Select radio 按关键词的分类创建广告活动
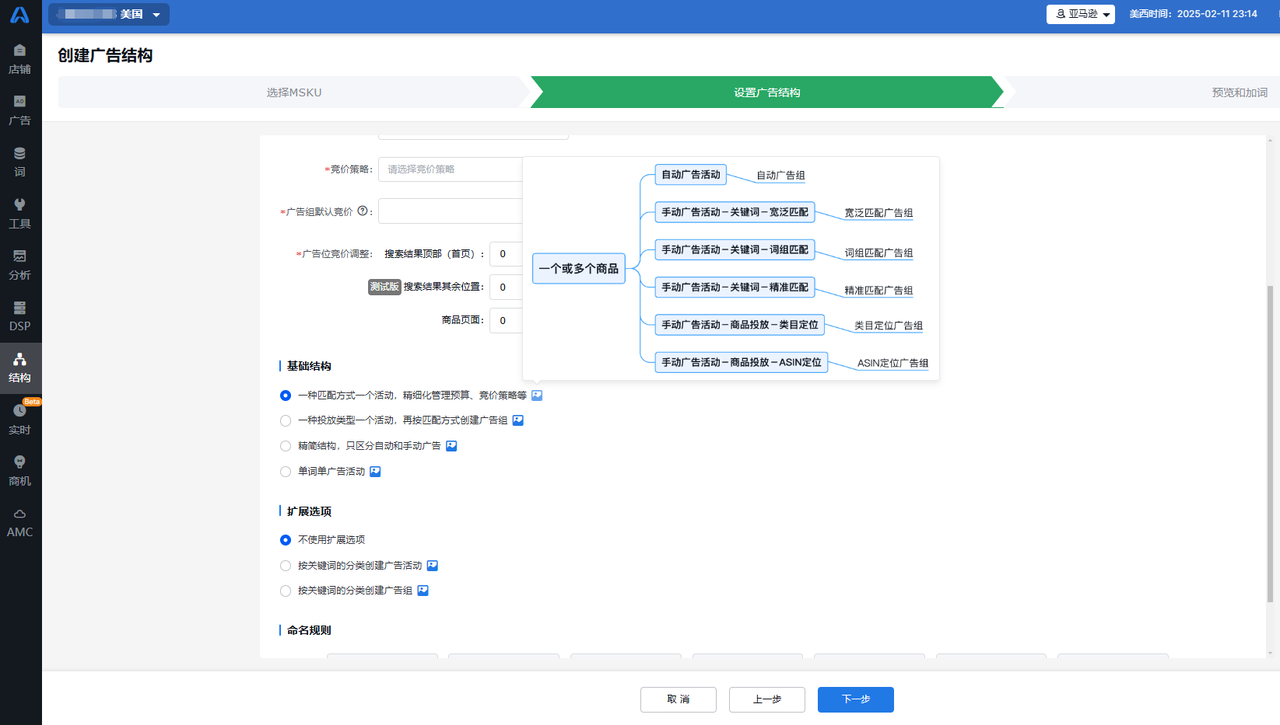Screen dimensions: 1280x725 point(286,565)
